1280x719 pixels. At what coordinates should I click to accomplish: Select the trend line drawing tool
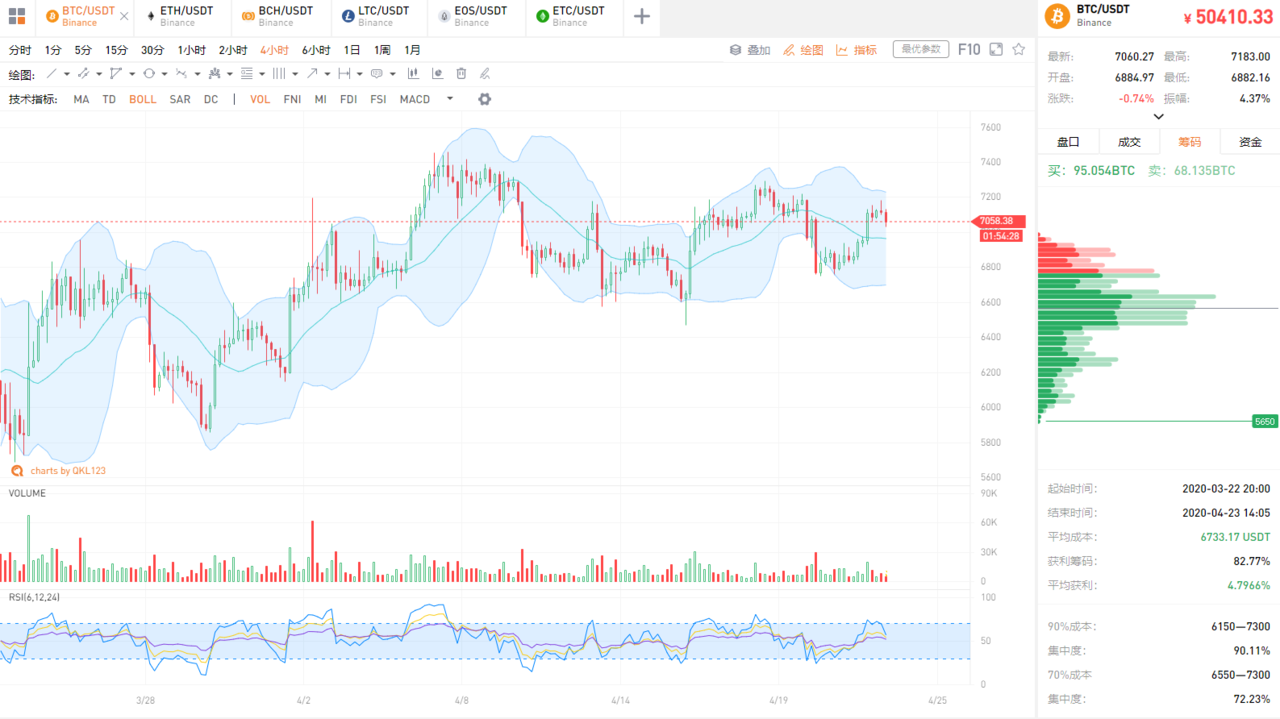(52, 73)
